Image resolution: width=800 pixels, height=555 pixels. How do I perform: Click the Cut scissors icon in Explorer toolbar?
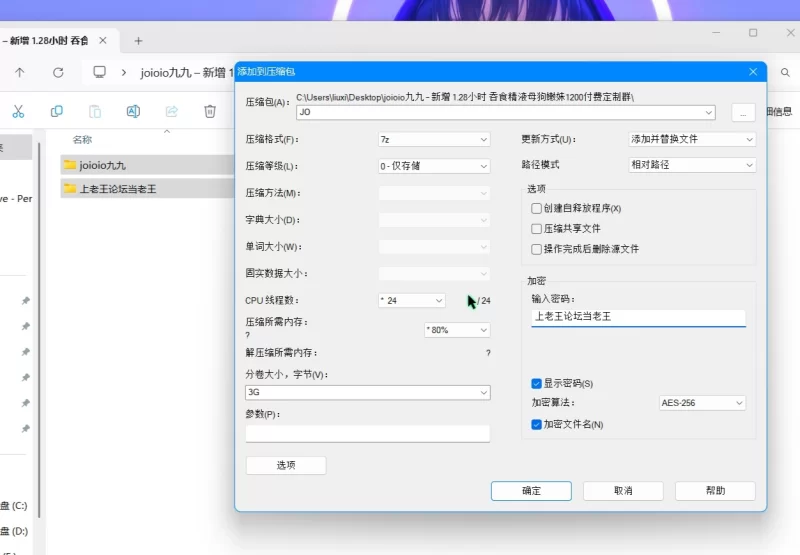[x=18, y=111]
